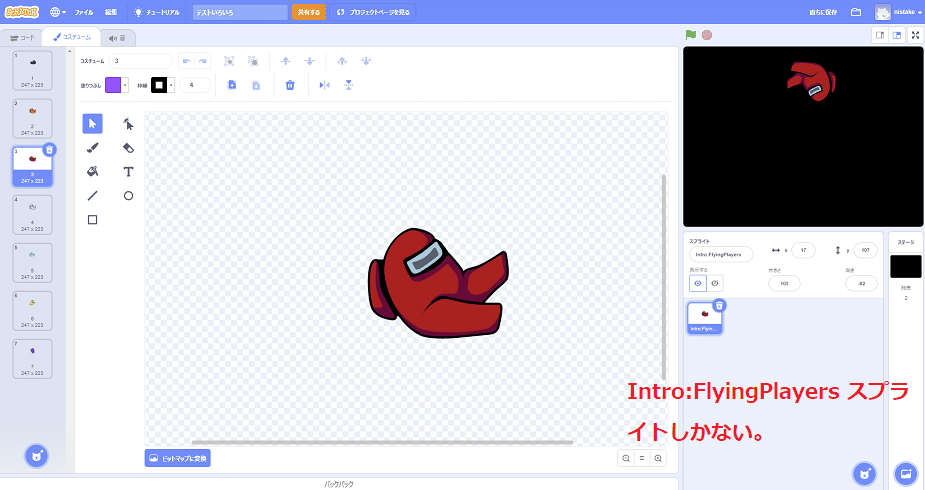Zoom out the costume canvas
The height and width of the screenshot is (490, 925).
(x=626, y=458)
